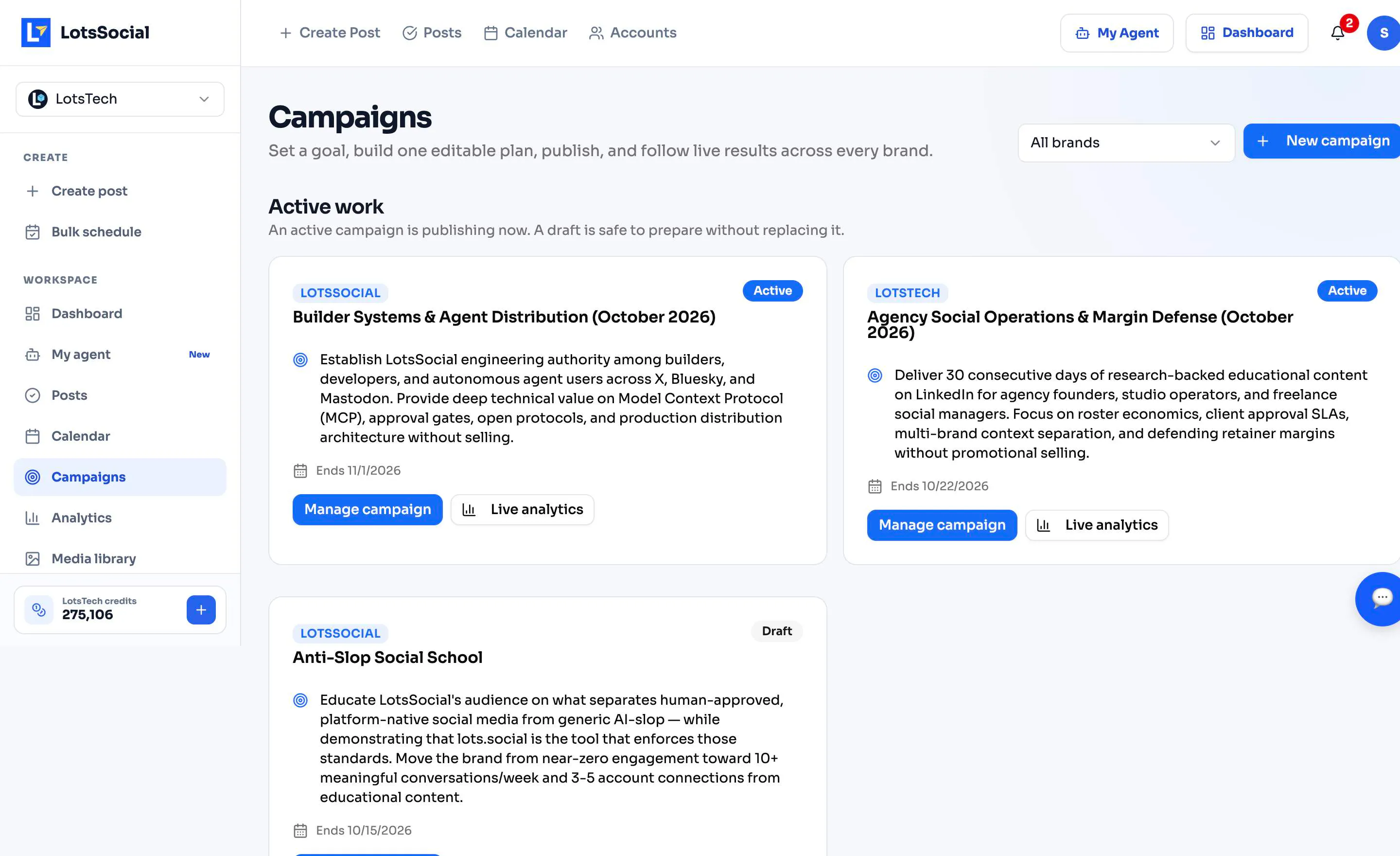
Task: Click the 275,106 credits value
Action: click(x=87, y=615)
